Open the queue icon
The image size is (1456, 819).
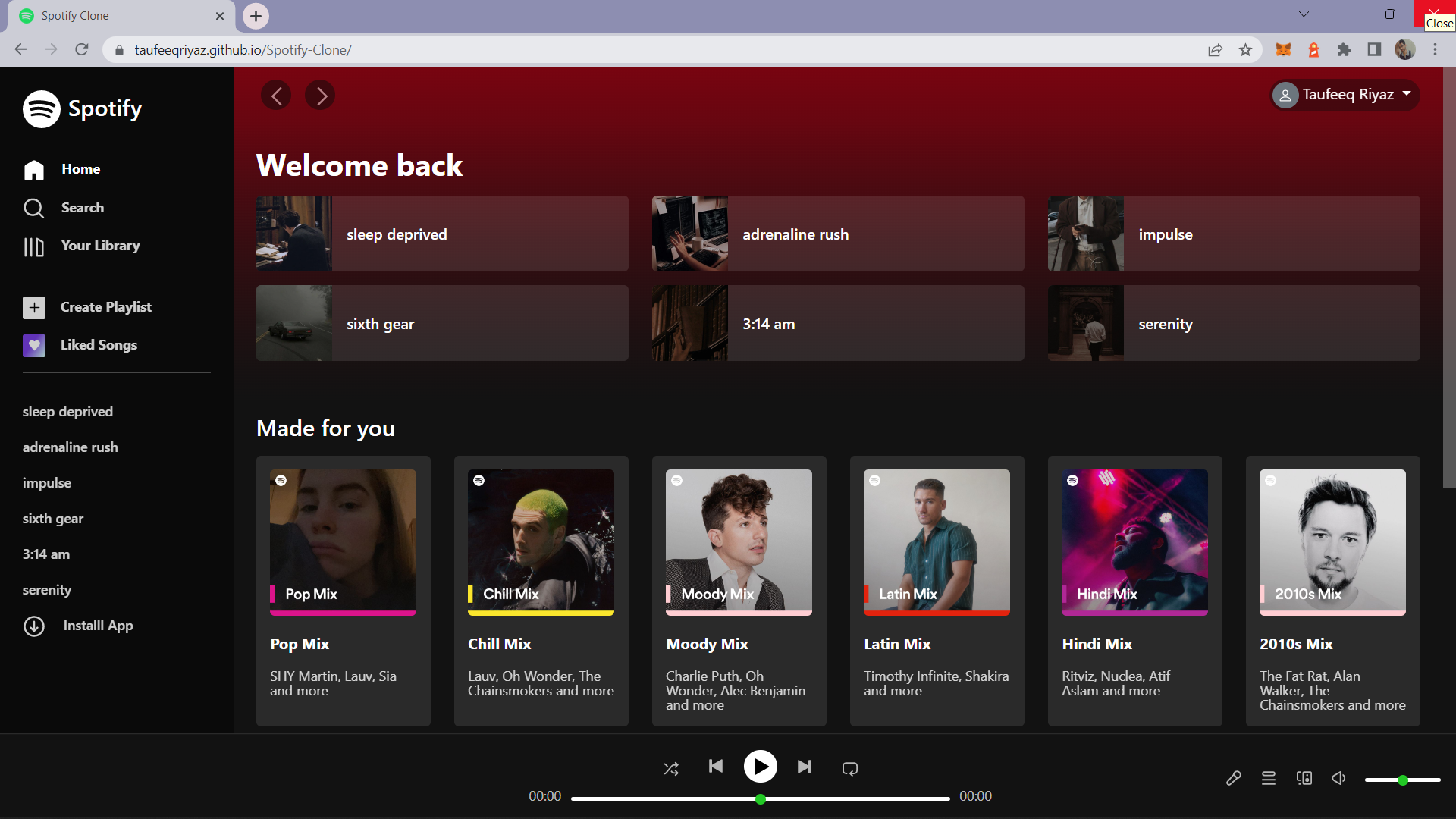1268,778
